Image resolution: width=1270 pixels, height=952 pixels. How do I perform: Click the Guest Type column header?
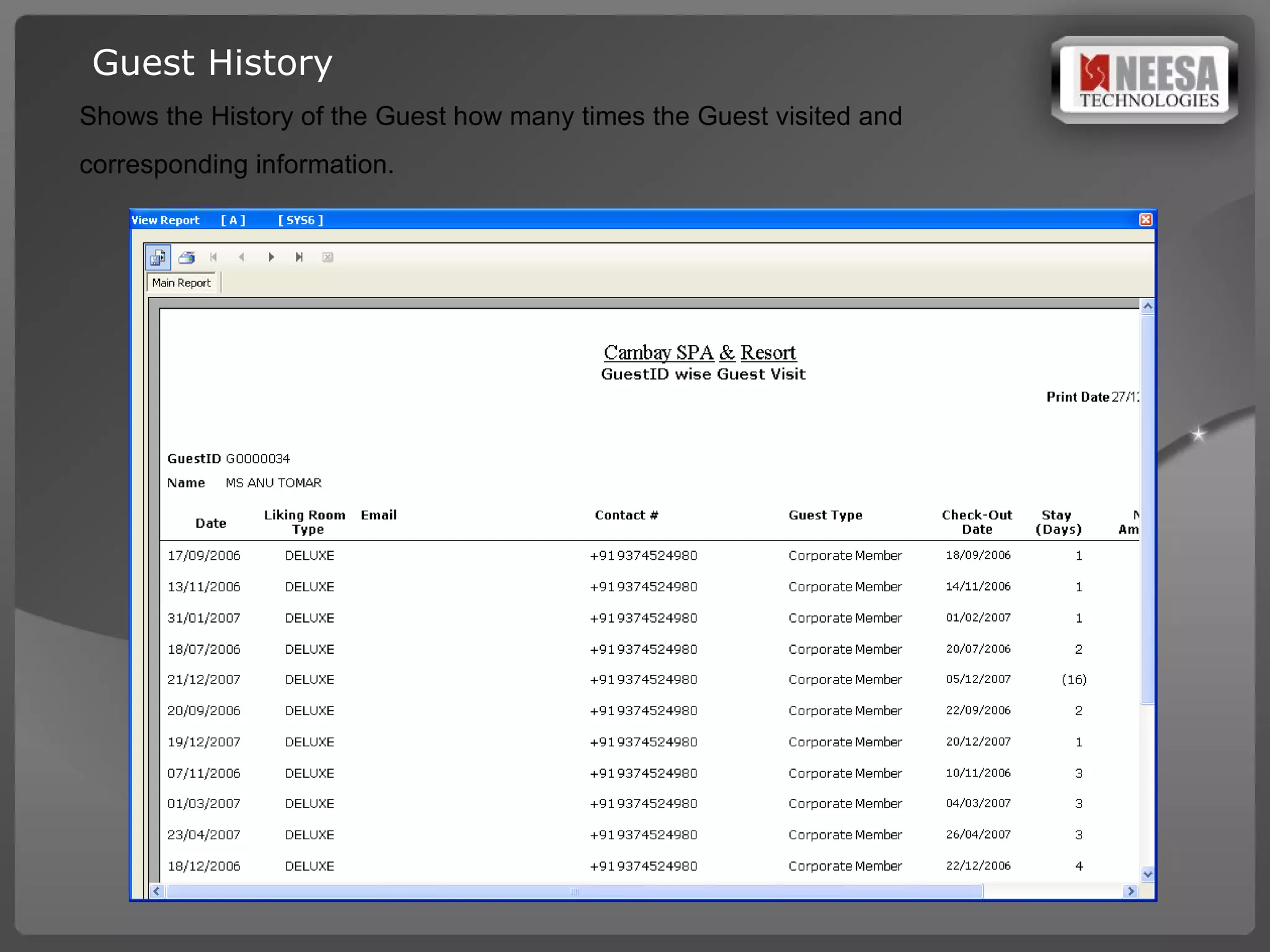point(825,515)
